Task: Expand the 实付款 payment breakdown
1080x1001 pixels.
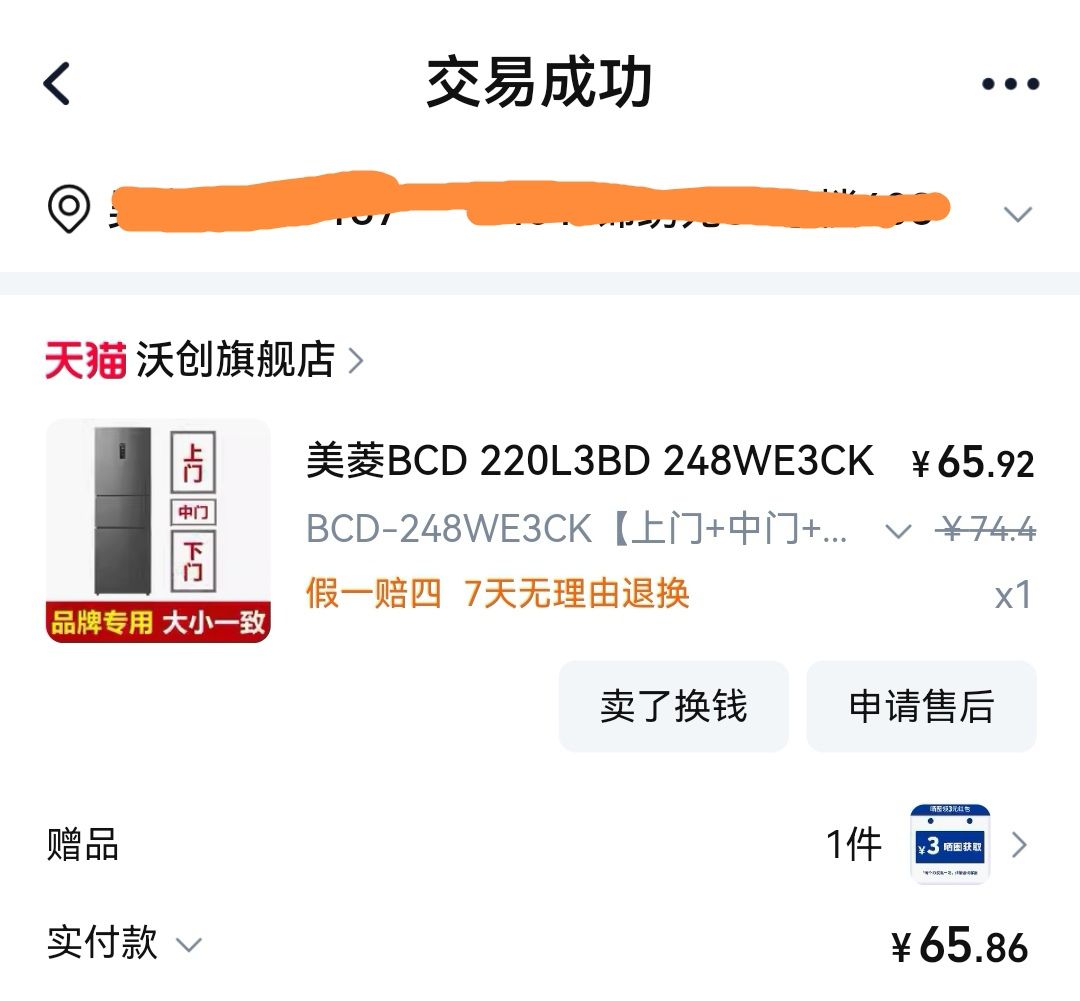Action: 189,944
